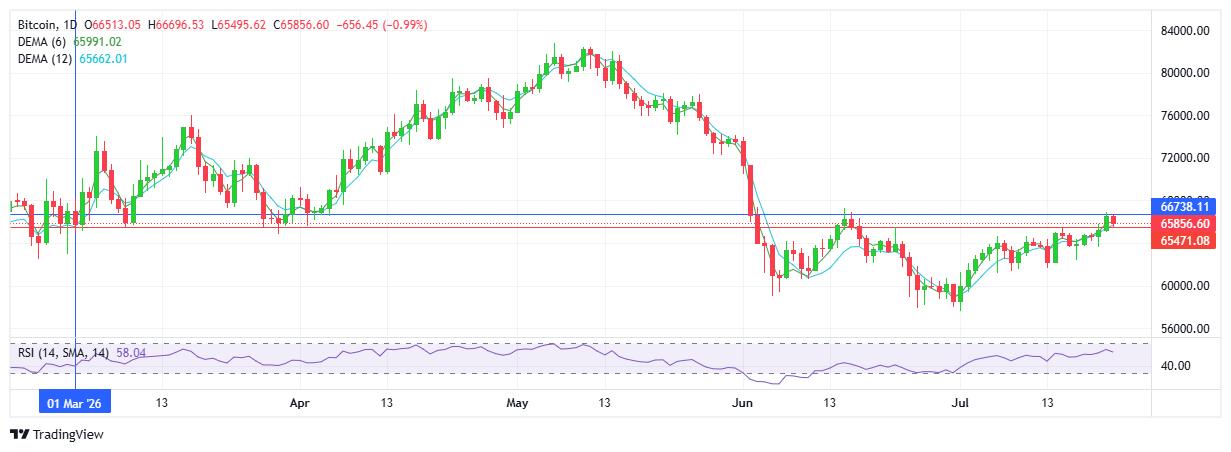Viewport: 1231px width, 452px height.
Task: Click the red 65856.60 current price label
Action: point(1185,224)
